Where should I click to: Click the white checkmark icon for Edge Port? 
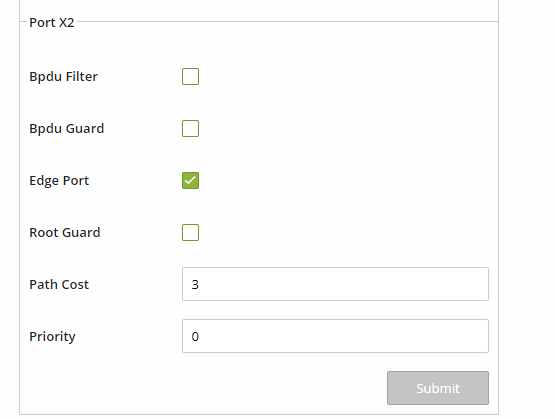(x=190, y=180)
